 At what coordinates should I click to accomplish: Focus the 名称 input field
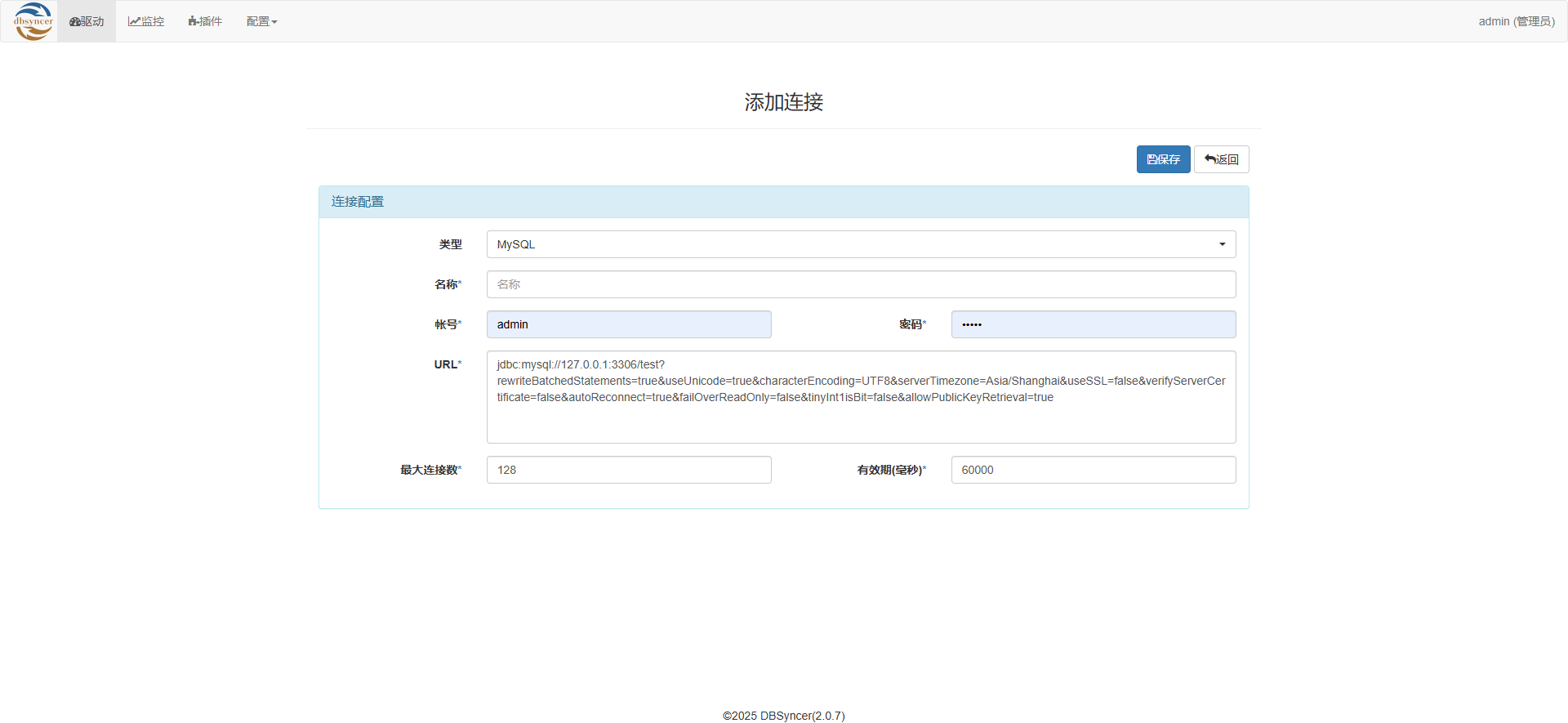pyautogui.click(x=861, y=284)
